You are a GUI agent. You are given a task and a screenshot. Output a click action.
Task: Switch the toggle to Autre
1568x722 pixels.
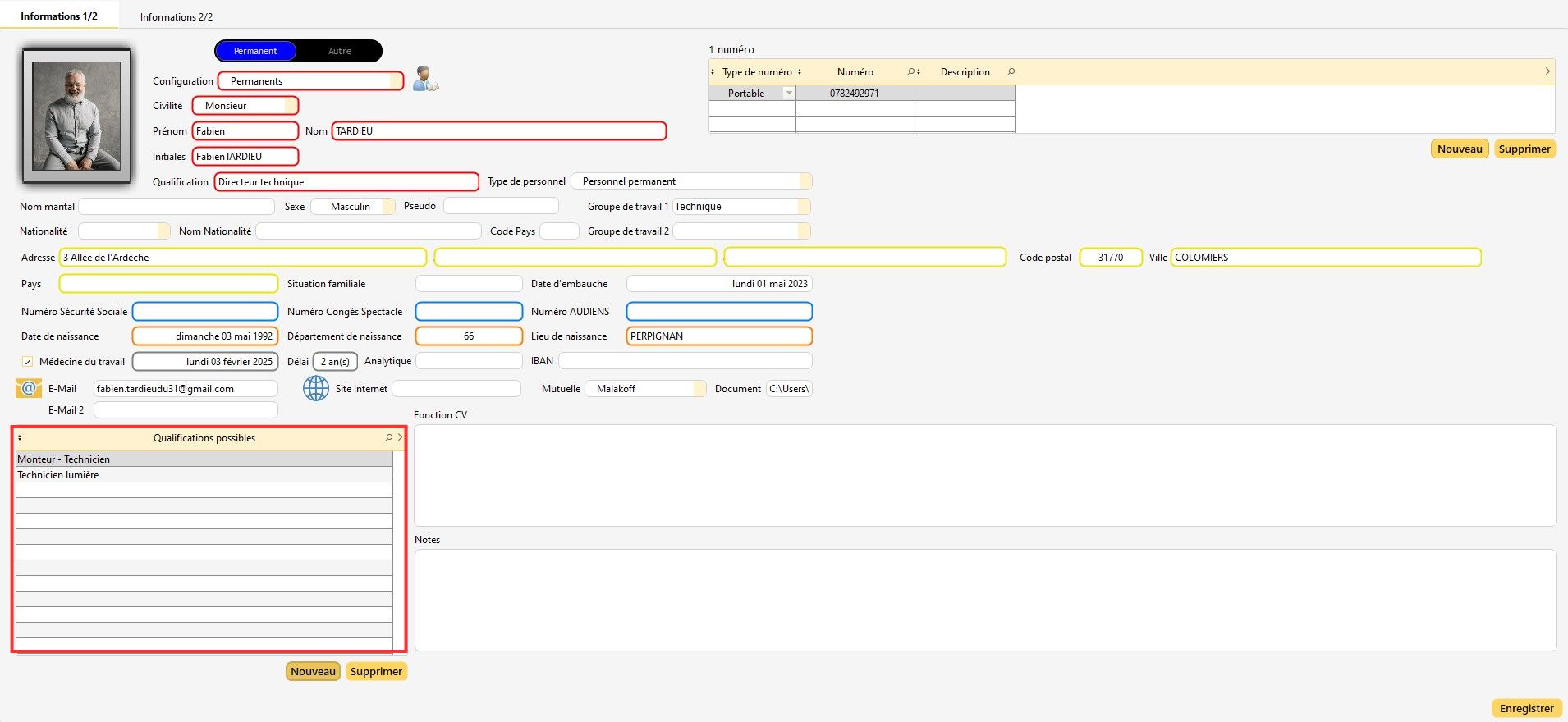[x=339, y=51]
